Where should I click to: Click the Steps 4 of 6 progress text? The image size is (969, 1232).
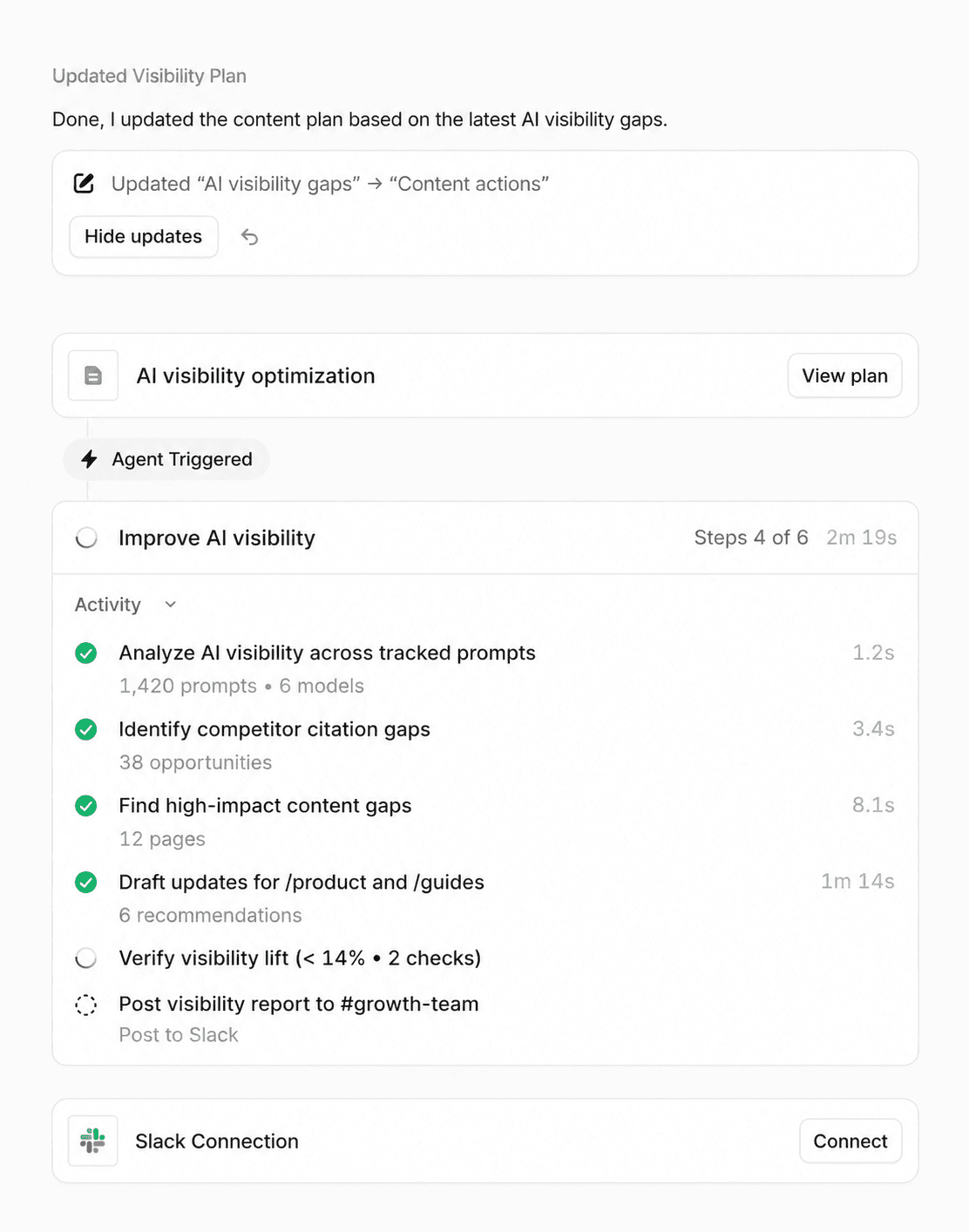tap(751, 538)
